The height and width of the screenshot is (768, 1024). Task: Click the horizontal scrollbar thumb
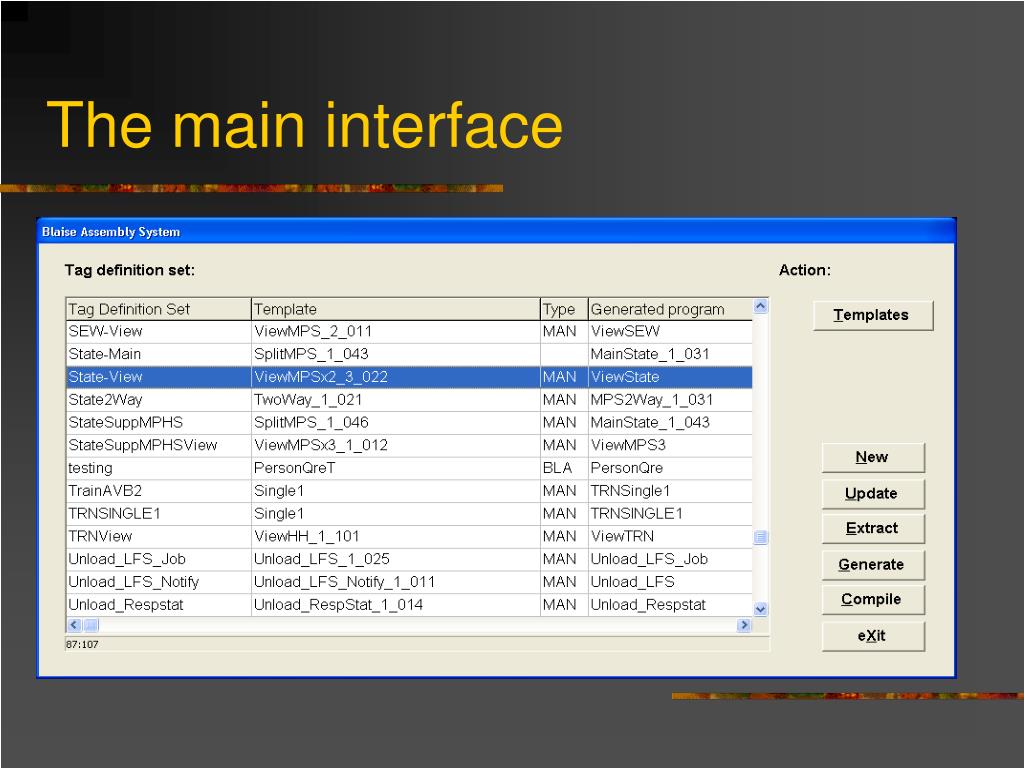click(91, 625)
